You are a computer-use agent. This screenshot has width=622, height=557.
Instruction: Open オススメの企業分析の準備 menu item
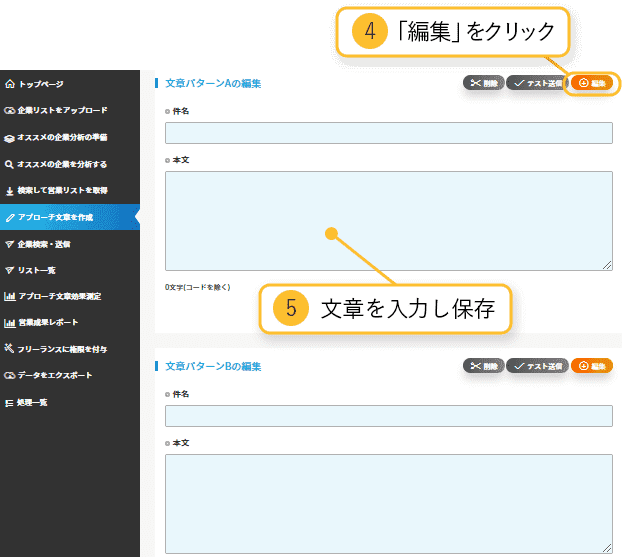56,138
